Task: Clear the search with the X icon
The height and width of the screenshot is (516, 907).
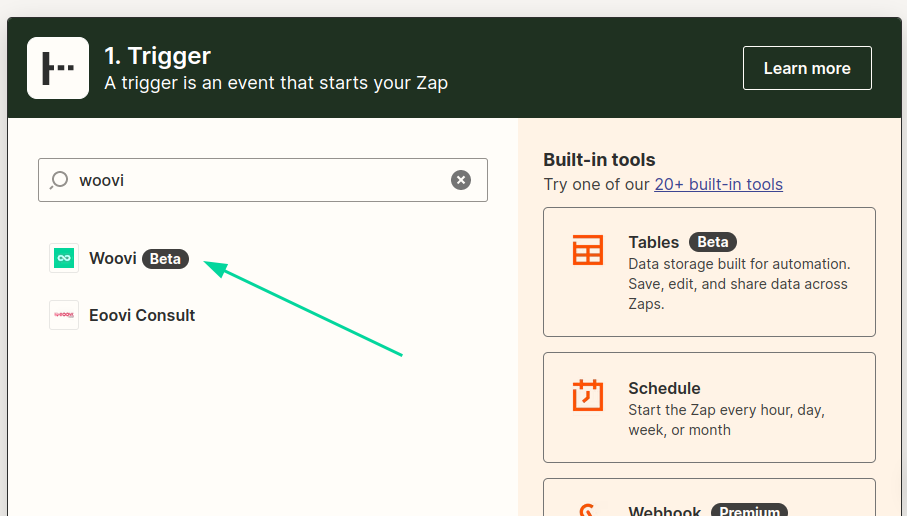Action: pos(460,180)
